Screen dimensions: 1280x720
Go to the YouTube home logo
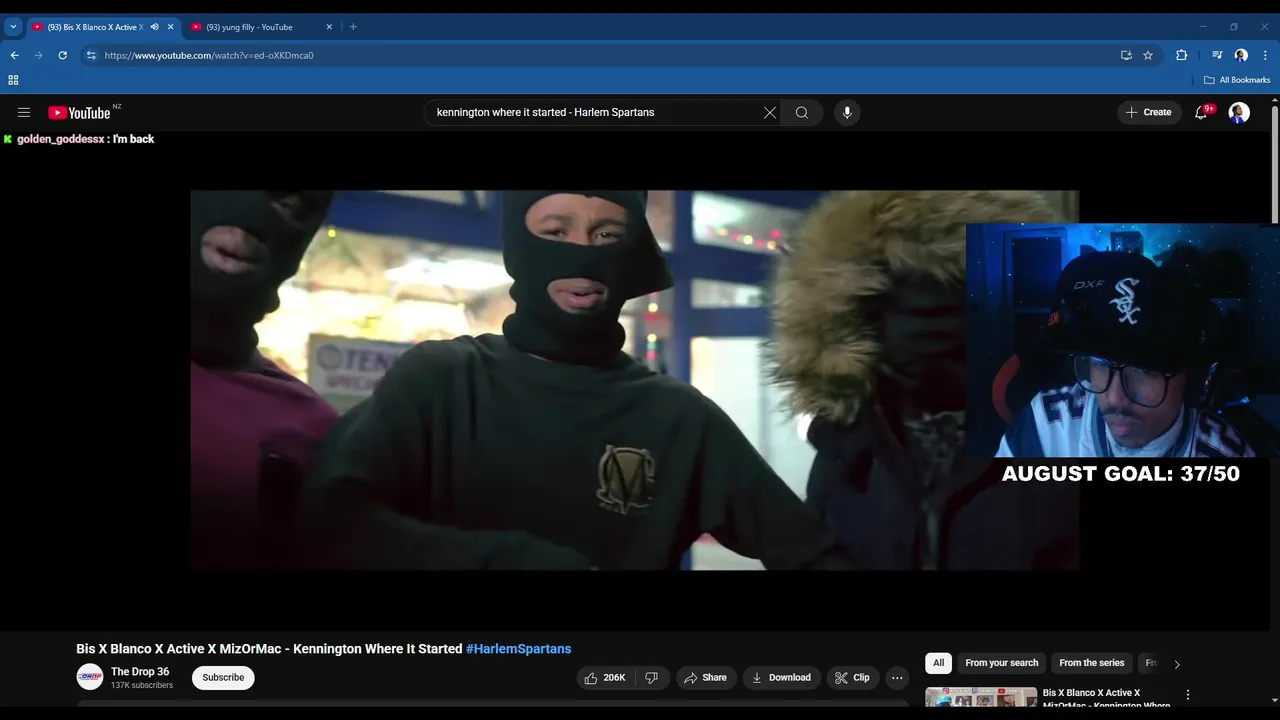click(79, 113)
